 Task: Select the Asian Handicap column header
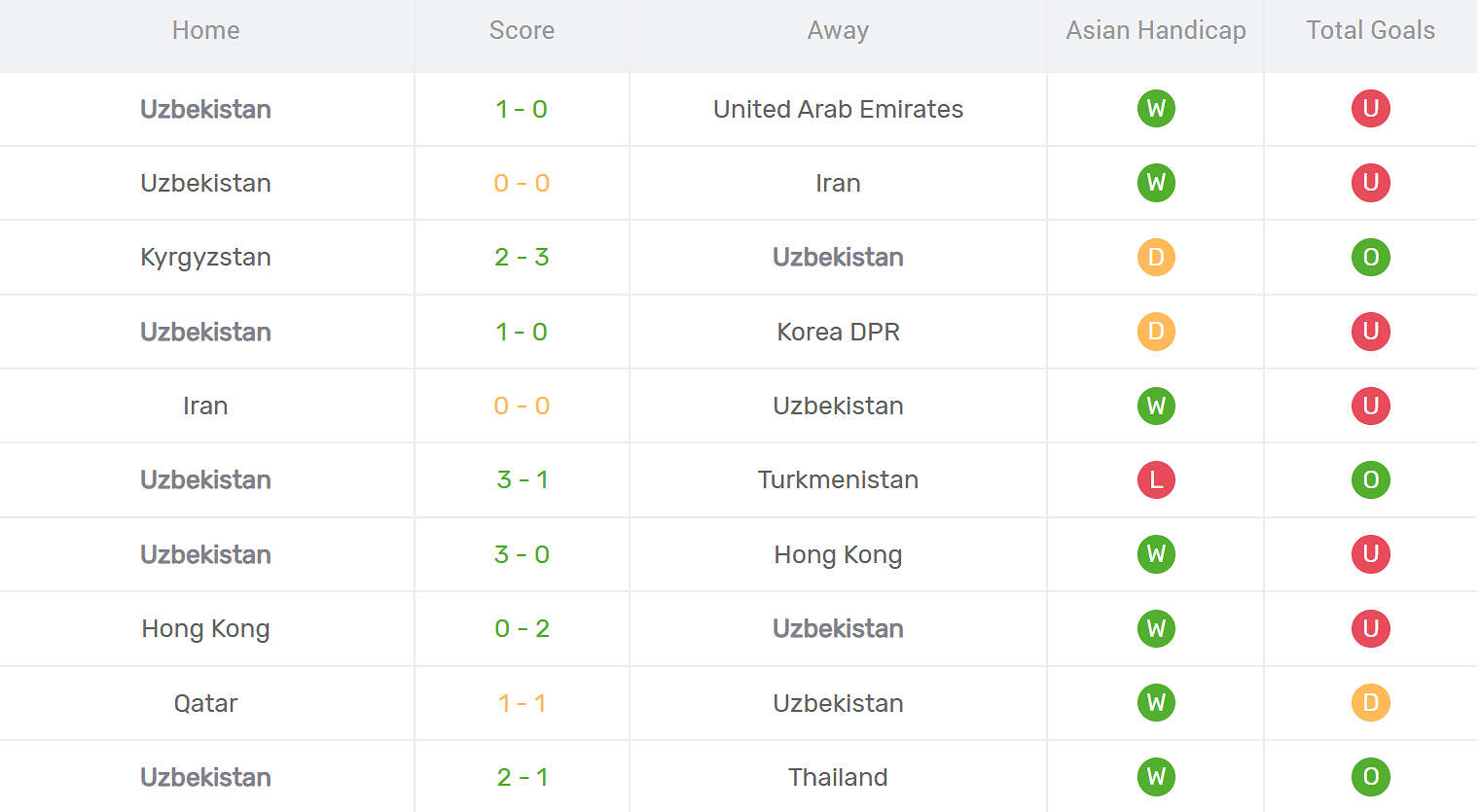1156,30
